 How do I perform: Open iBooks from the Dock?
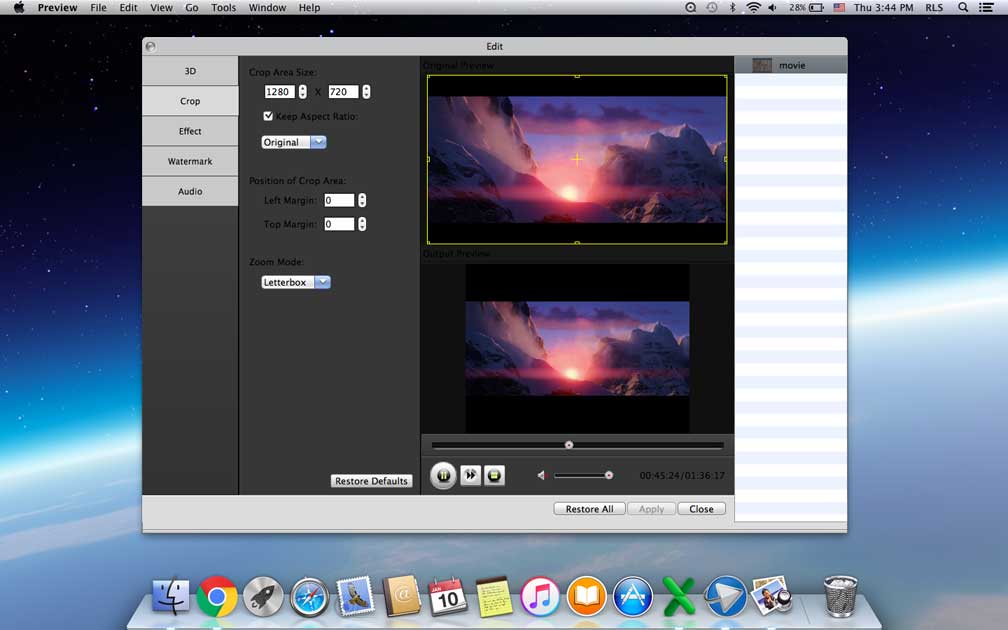586,597
